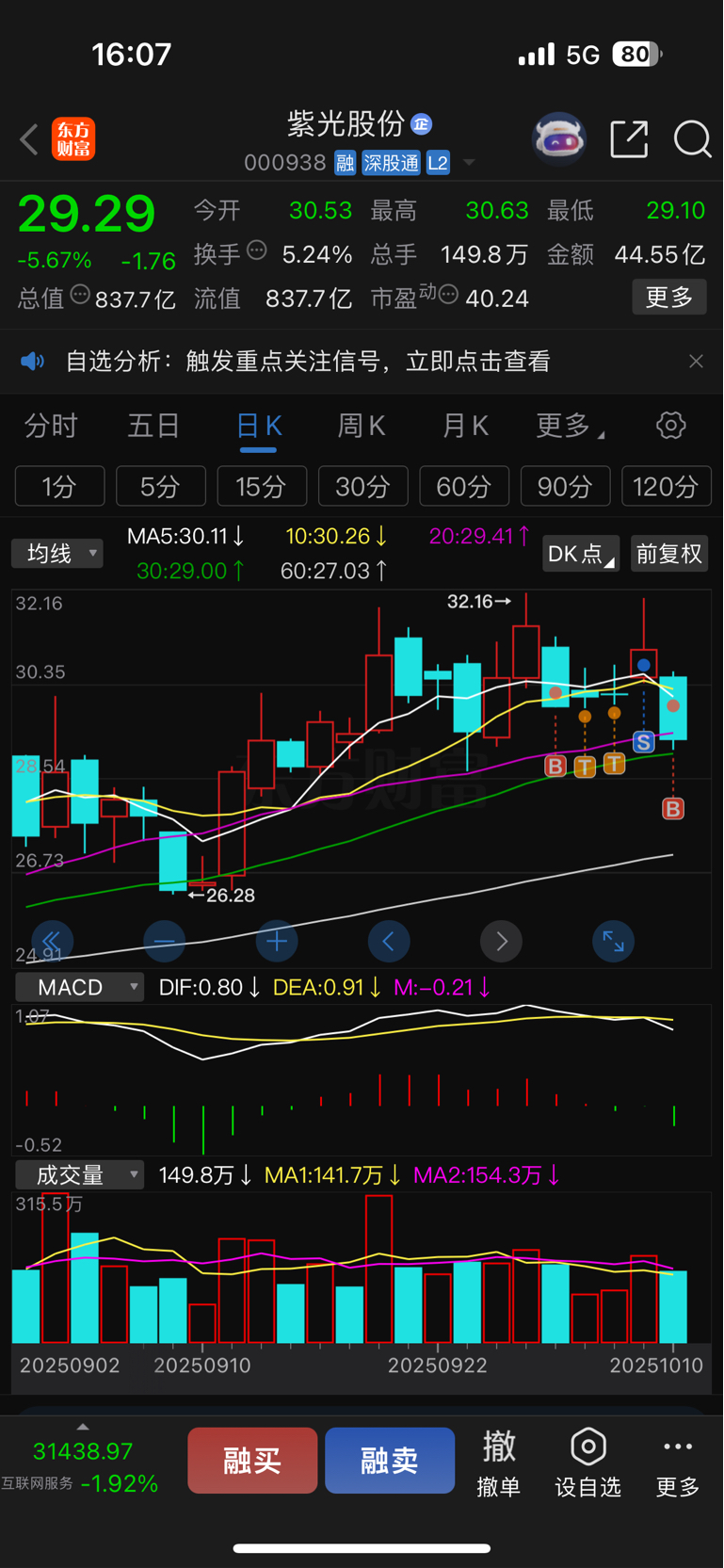
Task: Select the 120分 interval
Action: pyautogui.click(x=667, y=487)
